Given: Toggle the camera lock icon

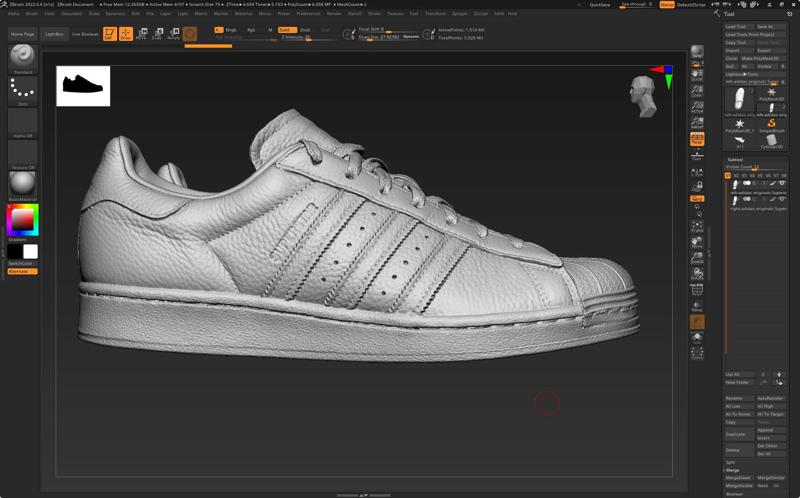Looking at the screenshot, I should (x=697, y=186).
